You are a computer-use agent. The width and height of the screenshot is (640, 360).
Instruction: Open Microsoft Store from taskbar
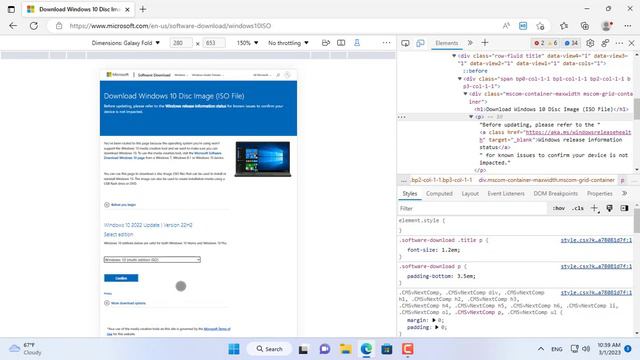pos(387,349)
